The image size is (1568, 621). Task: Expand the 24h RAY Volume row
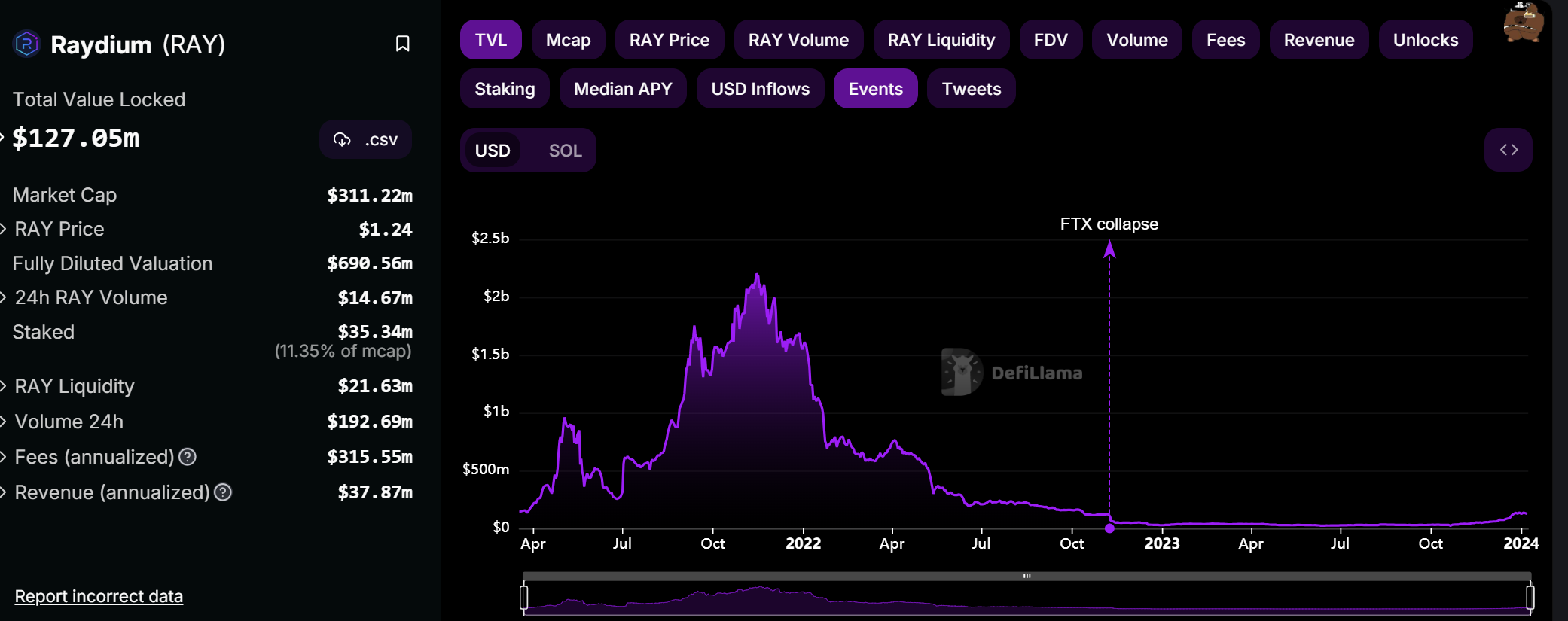point(3,297)
